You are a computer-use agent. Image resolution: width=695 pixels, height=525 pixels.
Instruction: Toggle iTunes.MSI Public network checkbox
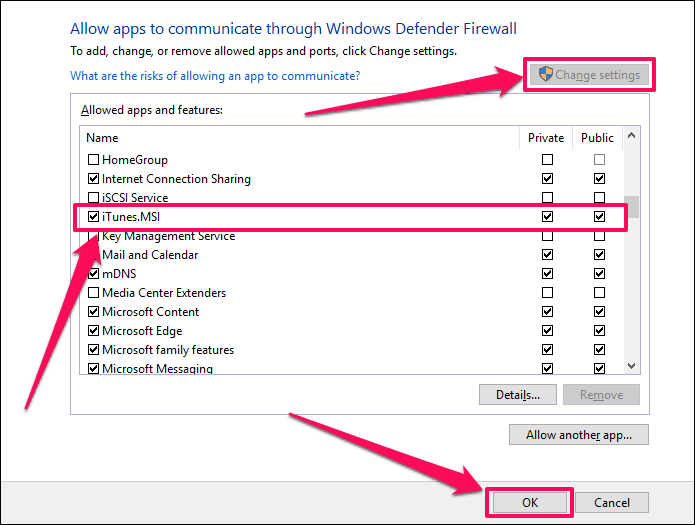tap(599, 216)
